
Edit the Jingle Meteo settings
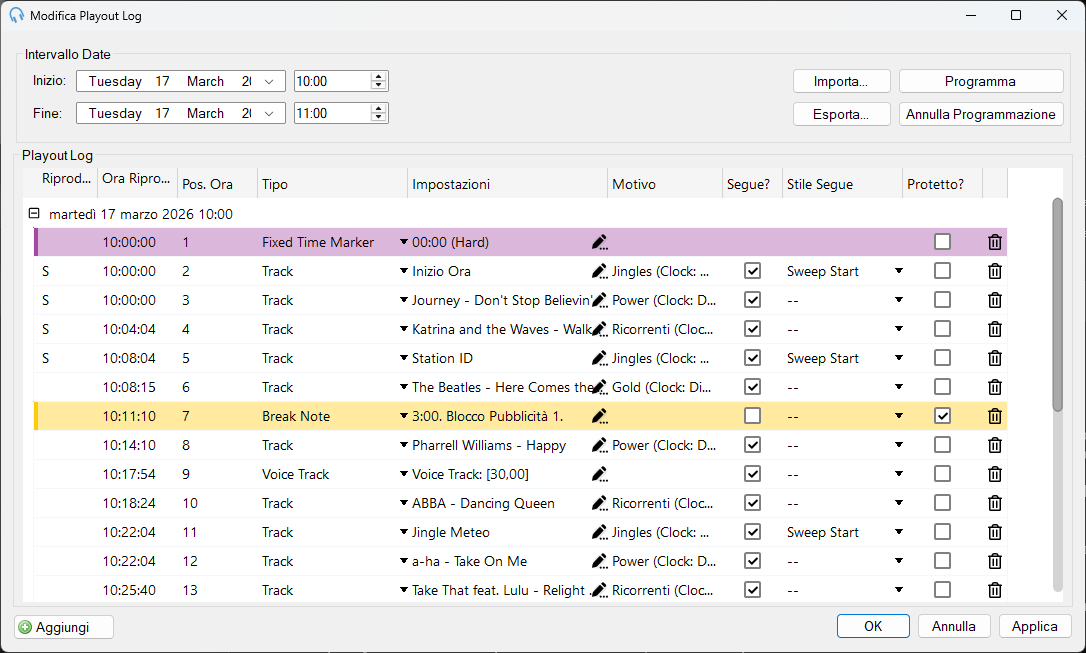pyautogui.click(x=600, y=533)
